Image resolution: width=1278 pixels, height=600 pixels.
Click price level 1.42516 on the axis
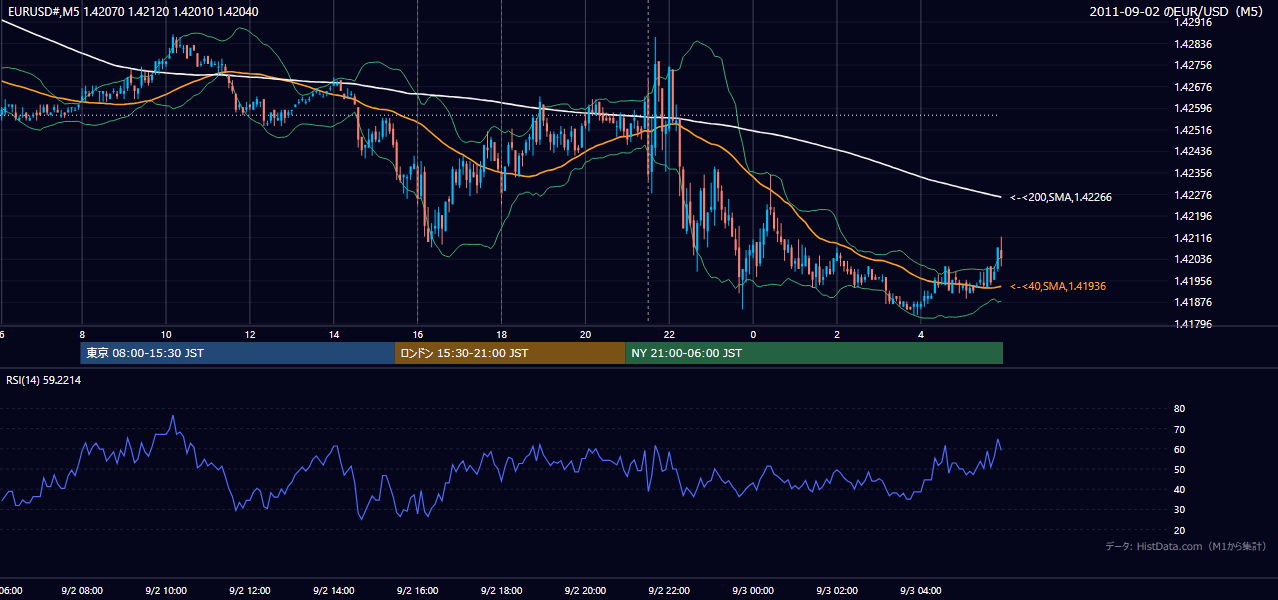point(1195,130)
